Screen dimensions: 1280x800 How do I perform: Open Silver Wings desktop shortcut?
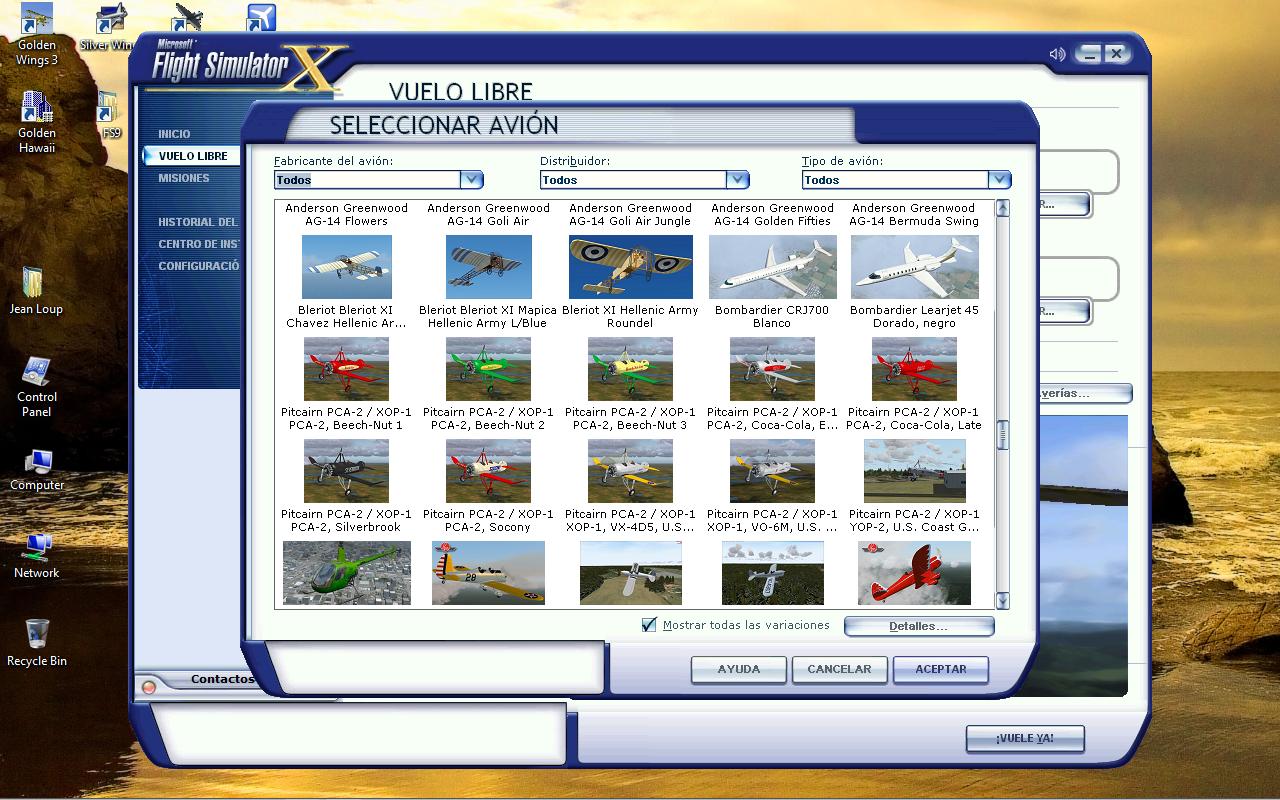click(108, 28)
